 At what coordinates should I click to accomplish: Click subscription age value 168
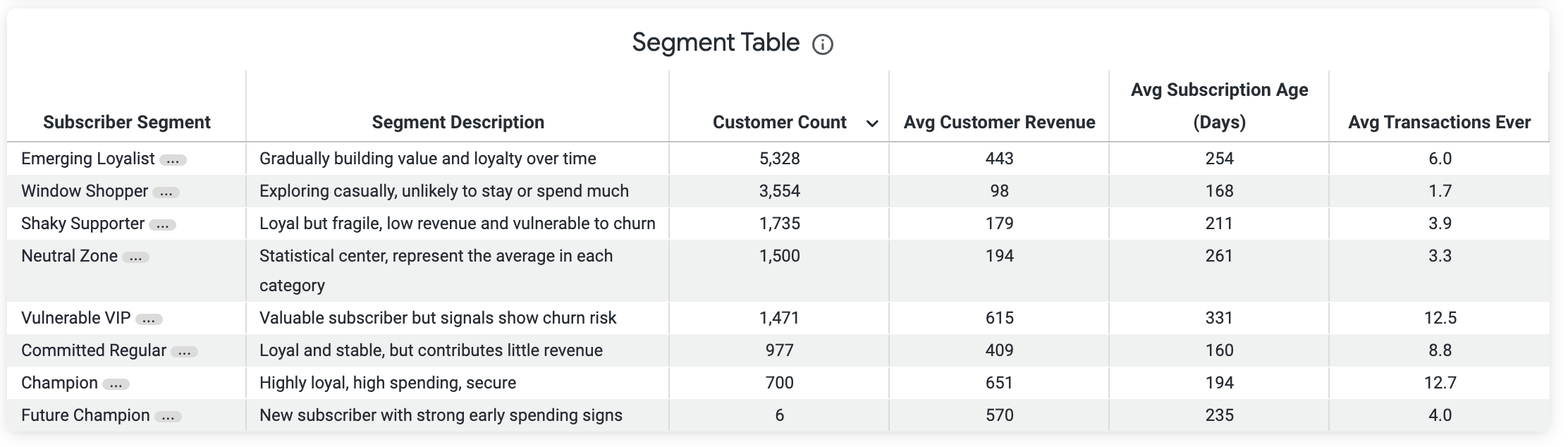(1220, 191)
